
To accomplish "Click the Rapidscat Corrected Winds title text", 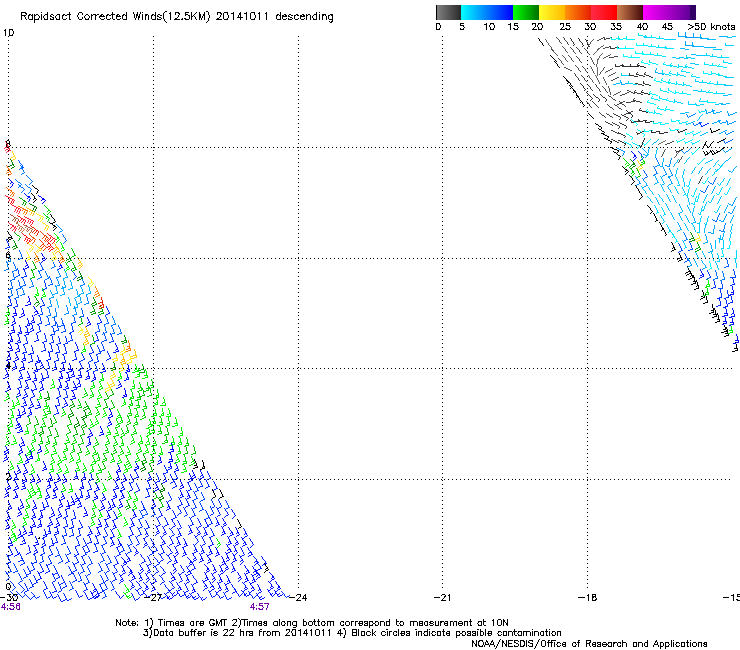I will [x=177, y=17].
